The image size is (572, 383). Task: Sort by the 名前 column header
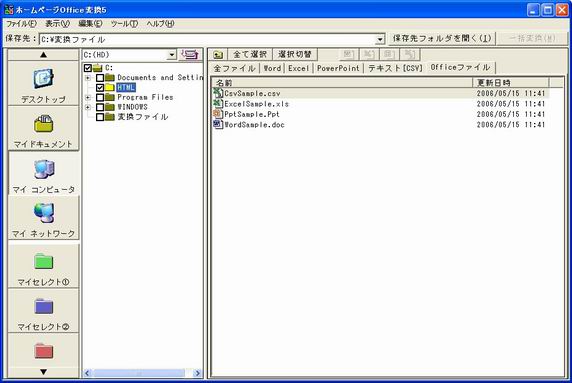[x=342, y=82]
